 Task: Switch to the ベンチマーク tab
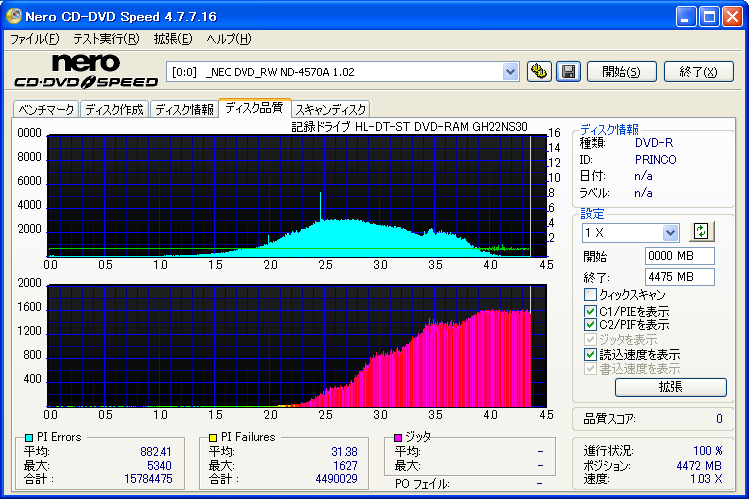46,109
